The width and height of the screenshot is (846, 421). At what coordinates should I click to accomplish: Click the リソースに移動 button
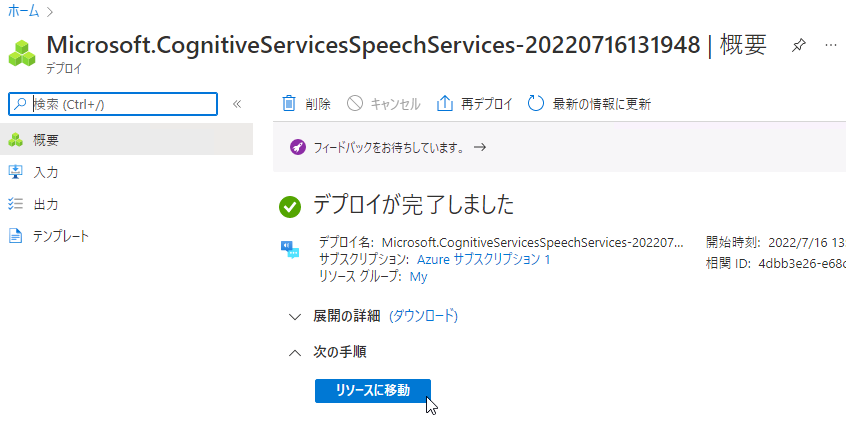[x=373, y=391]
